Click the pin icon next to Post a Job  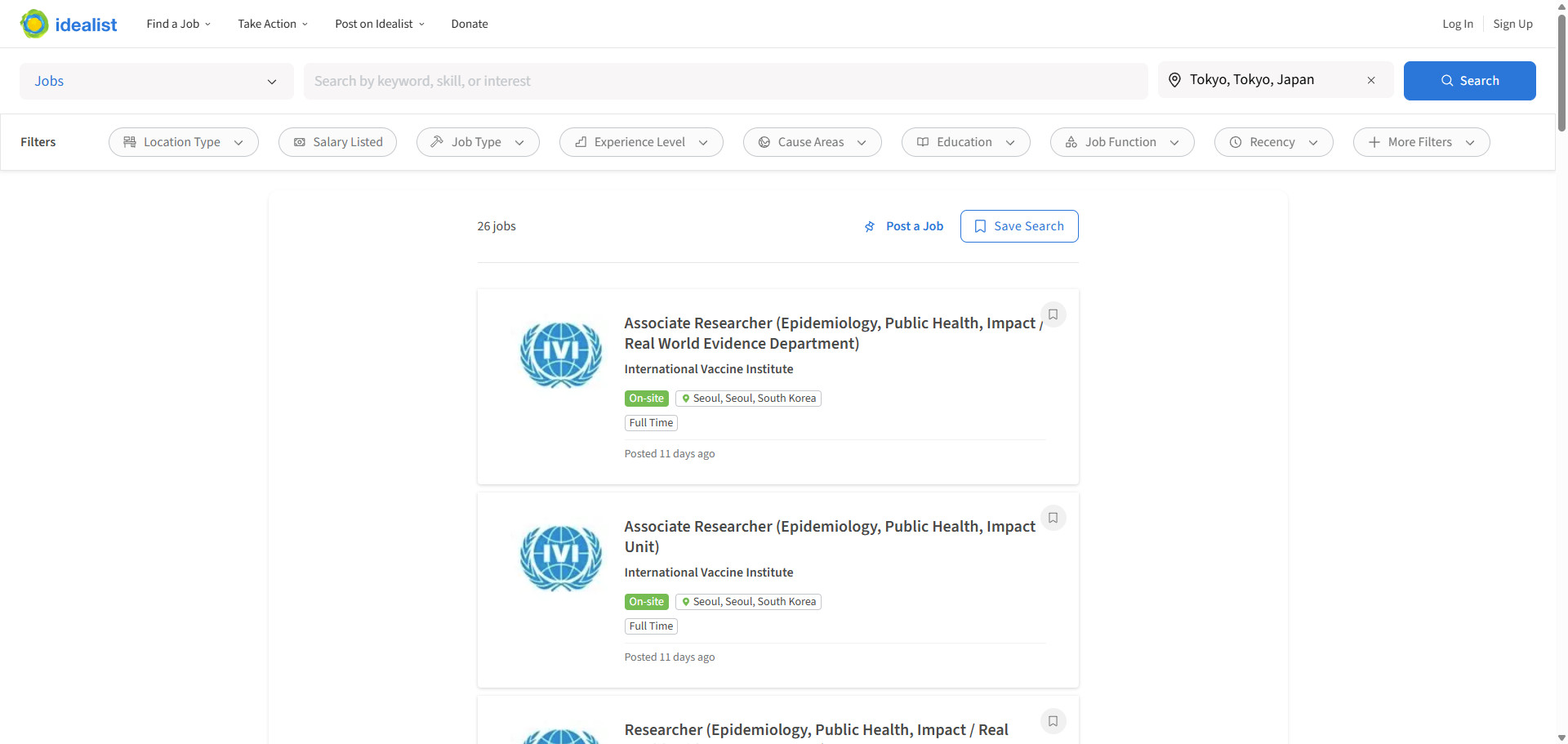click(870, 226)
